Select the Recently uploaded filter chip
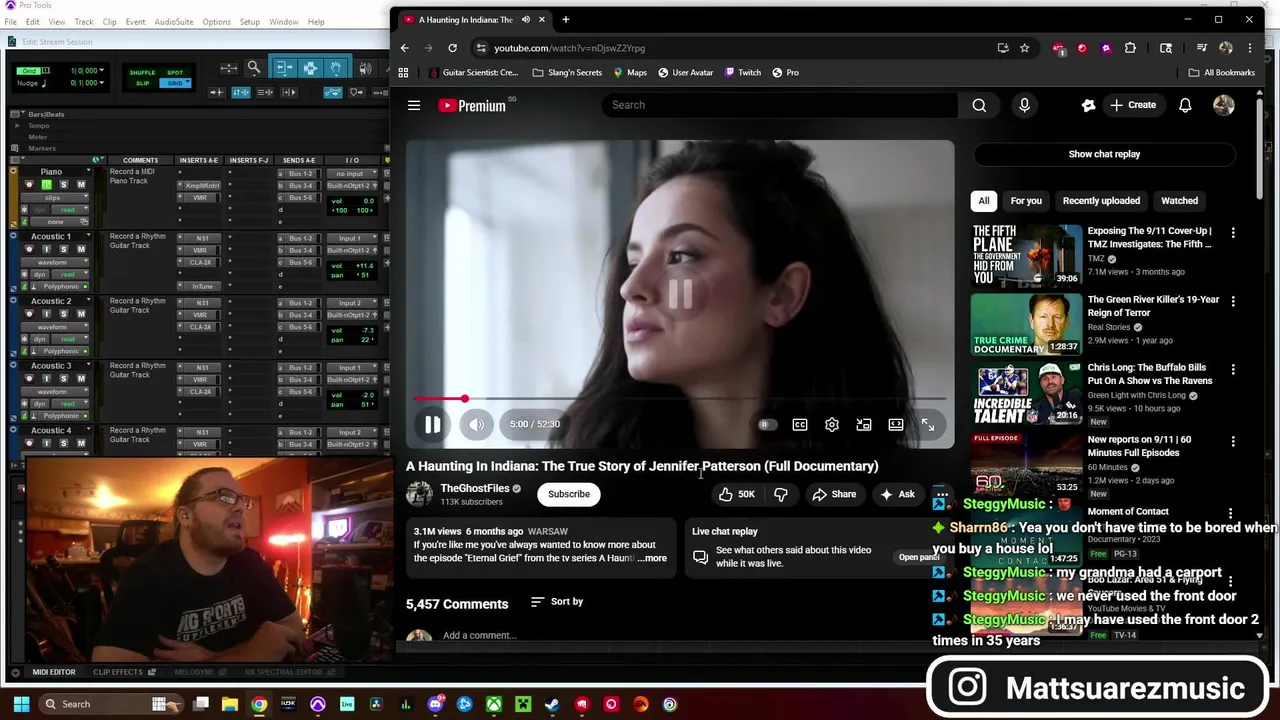1280x720 pixels. [x=1101, y=201]
